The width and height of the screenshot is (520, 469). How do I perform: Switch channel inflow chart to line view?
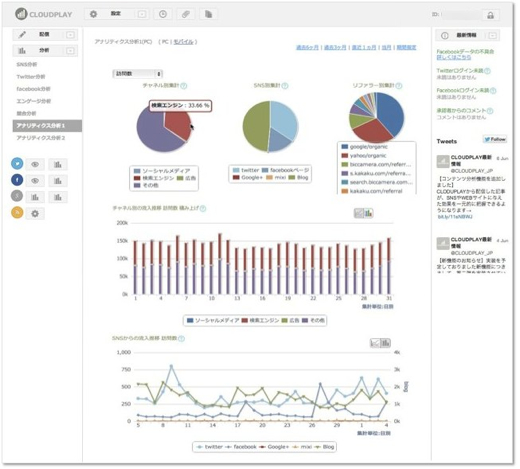click(359, 213)
